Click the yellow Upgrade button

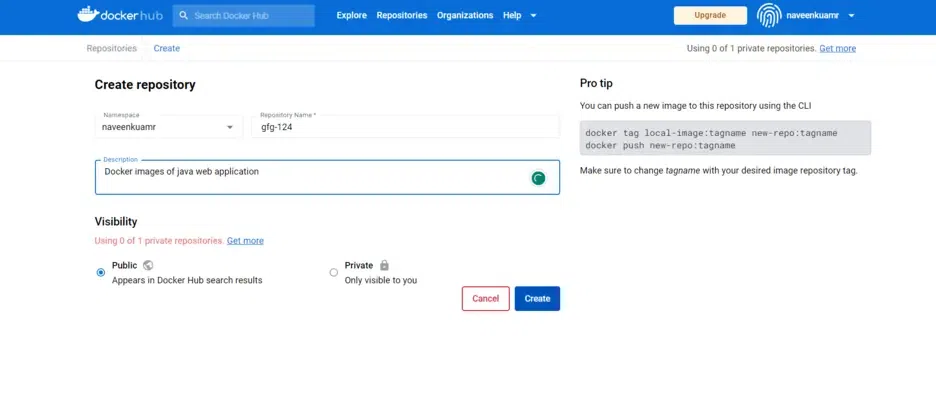point(710,16)
